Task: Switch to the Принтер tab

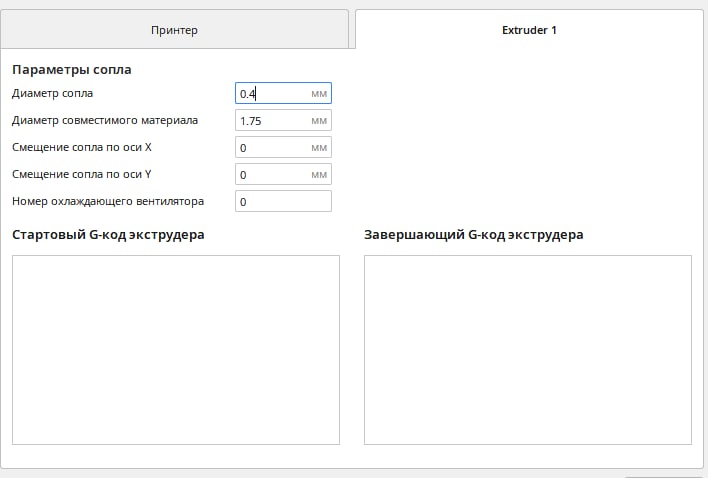Action: [174, 30]
